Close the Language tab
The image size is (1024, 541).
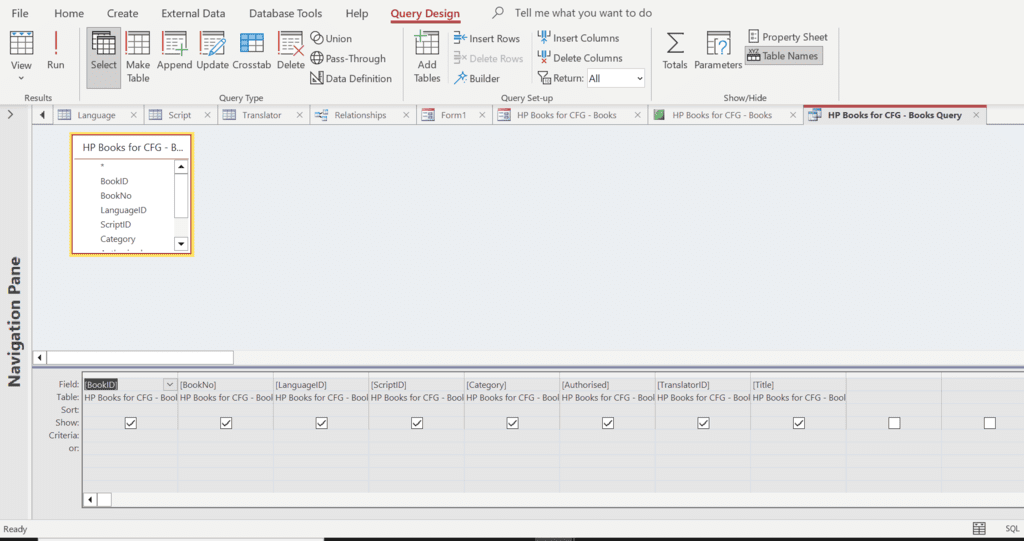(x=133, y=115)
